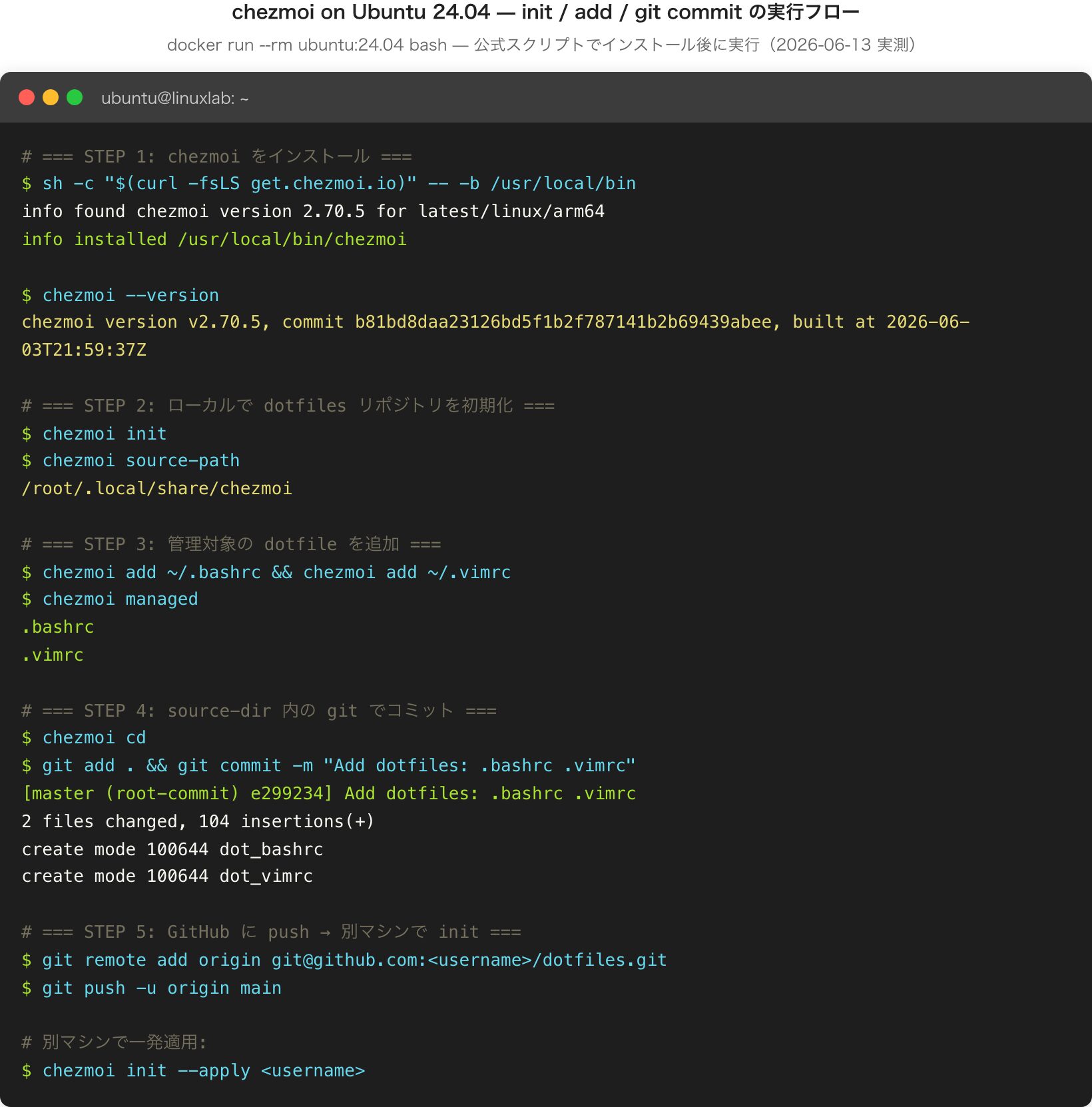Click the STEP 5 GitHub push comment
The width and height of the screenshot is (1092, 1107).
click(272, 932)
